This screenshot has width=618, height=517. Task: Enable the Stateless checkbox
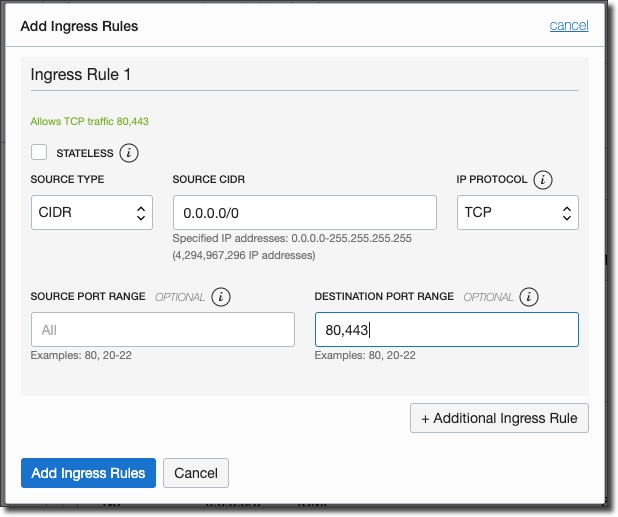click(40, 153)
